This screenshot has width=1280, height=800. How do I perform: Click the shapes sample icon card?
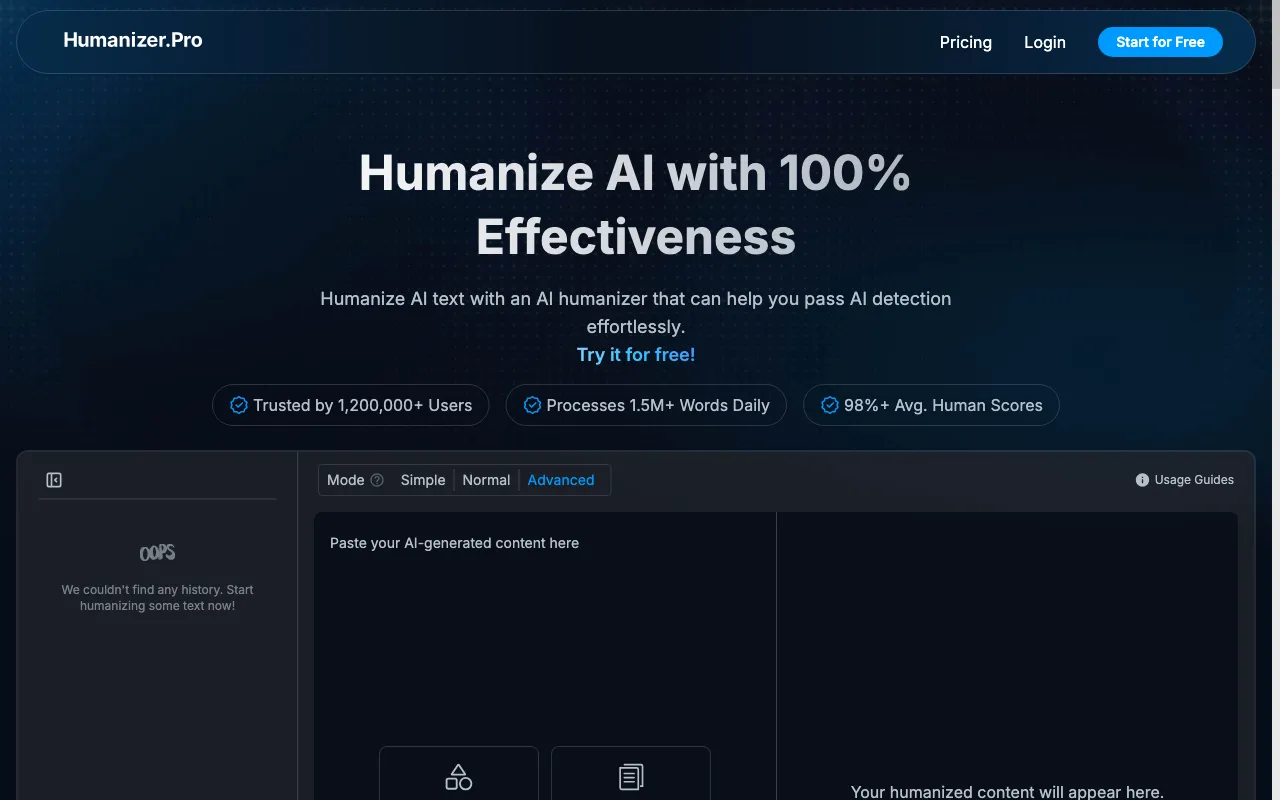click(459, 773)
